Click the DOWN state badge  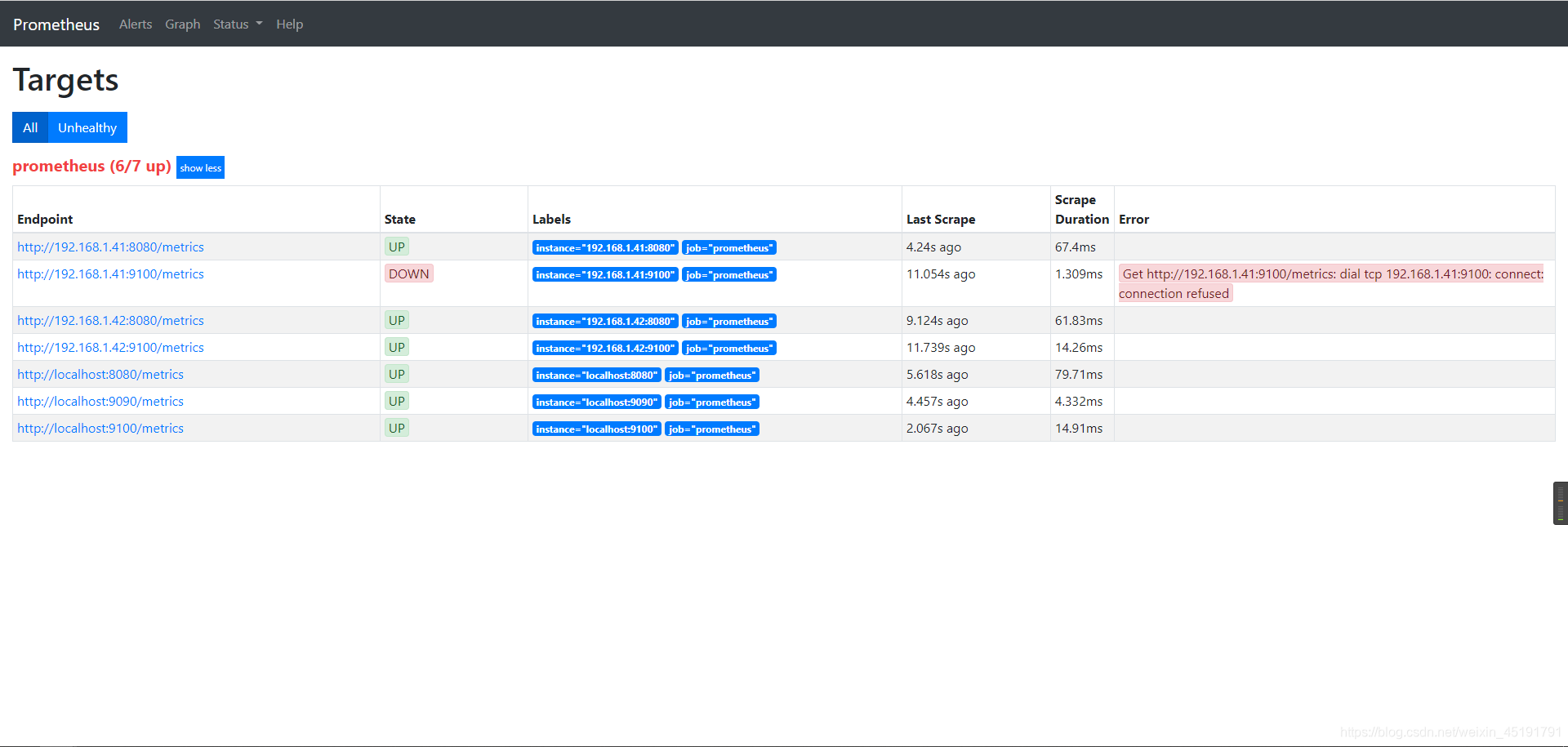[409, 273]
